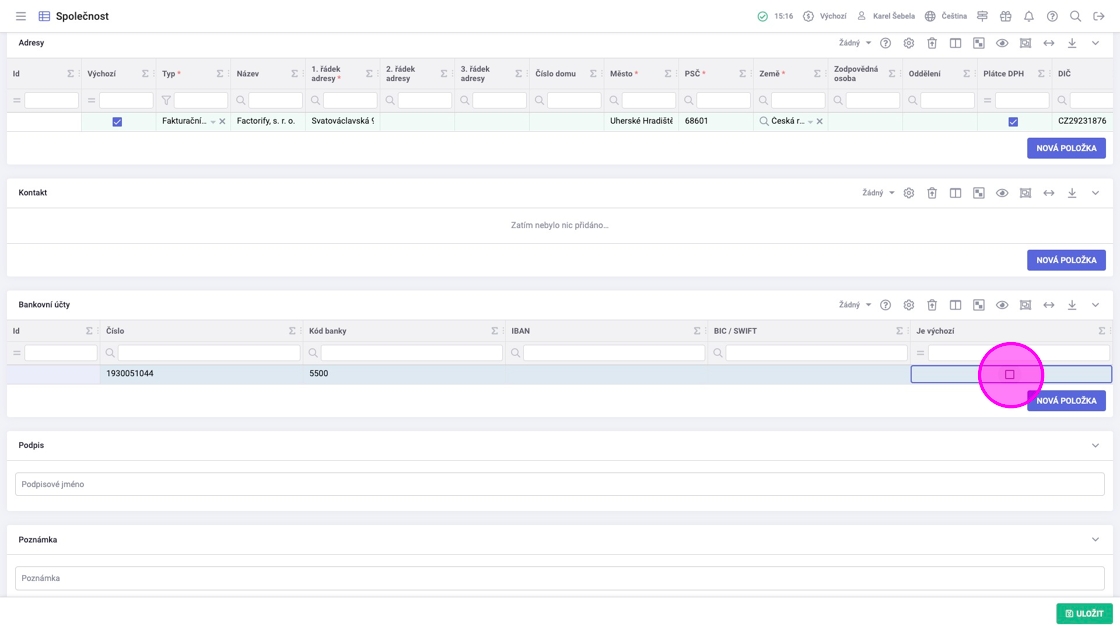Click the Kontakt pivot grid icon
The height and width of the screenshot is (630, 1120).
pyautogui.click(x=979, y=193)
